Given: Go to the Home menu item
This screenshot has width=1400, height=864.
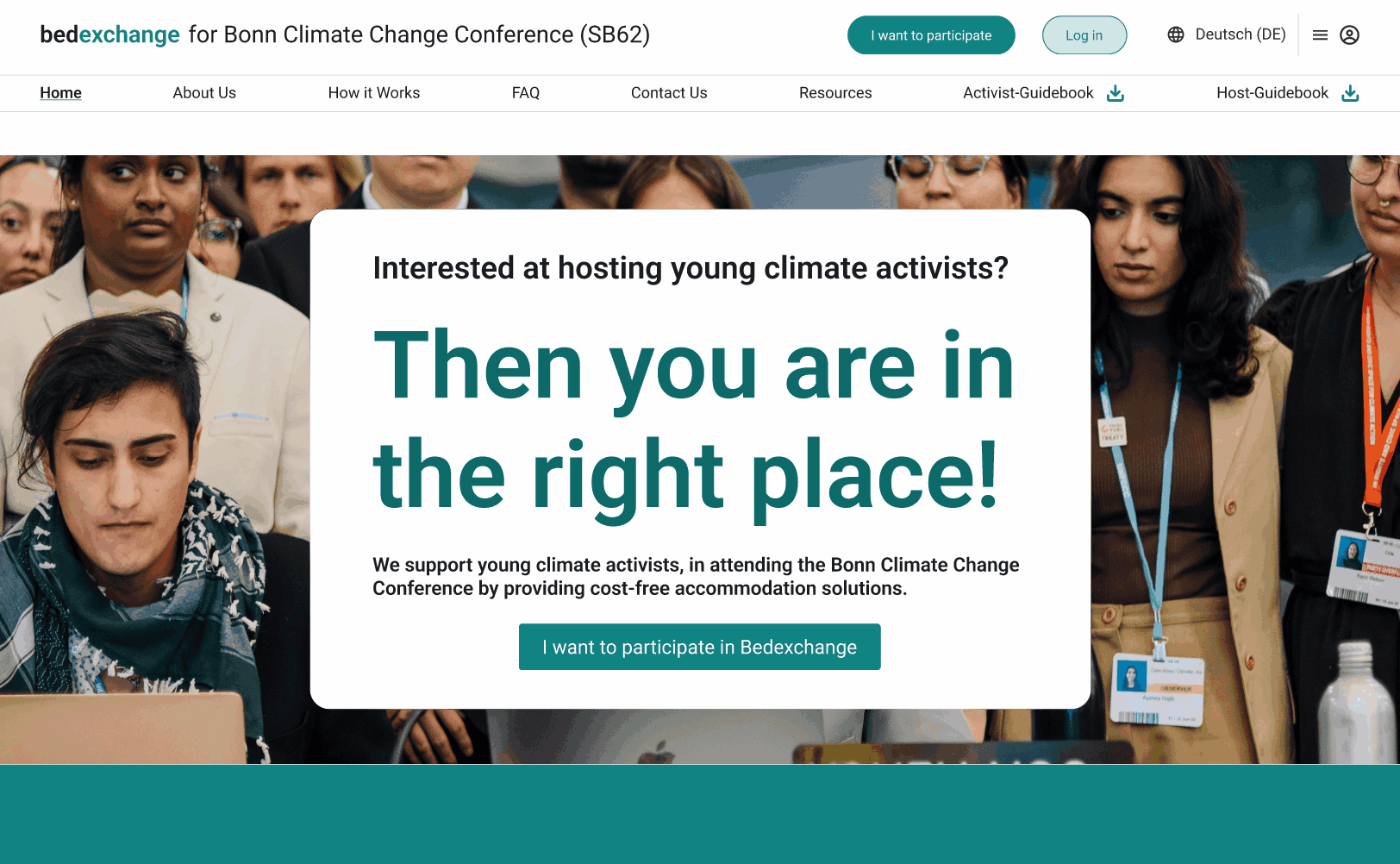Looking at the screenshot, I should [60, 93].
